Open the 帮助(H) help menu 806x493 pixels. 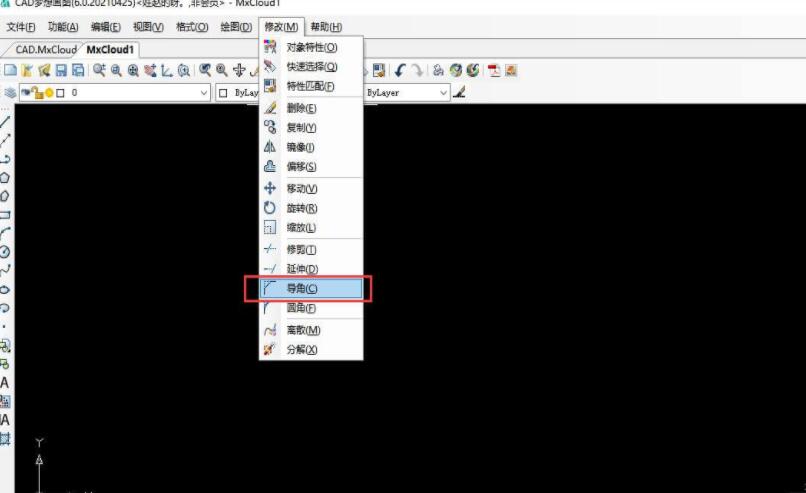coord(325,27)
